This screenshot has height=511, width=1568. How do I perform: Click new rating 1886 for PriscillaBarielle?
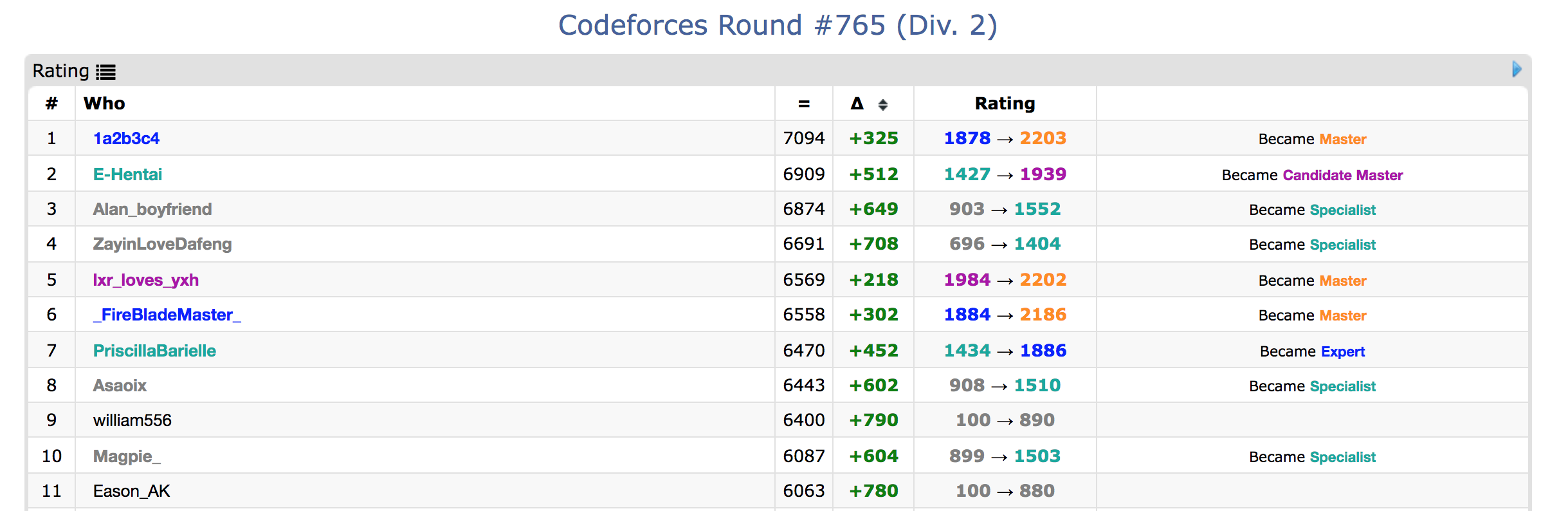pos(1043,351)
